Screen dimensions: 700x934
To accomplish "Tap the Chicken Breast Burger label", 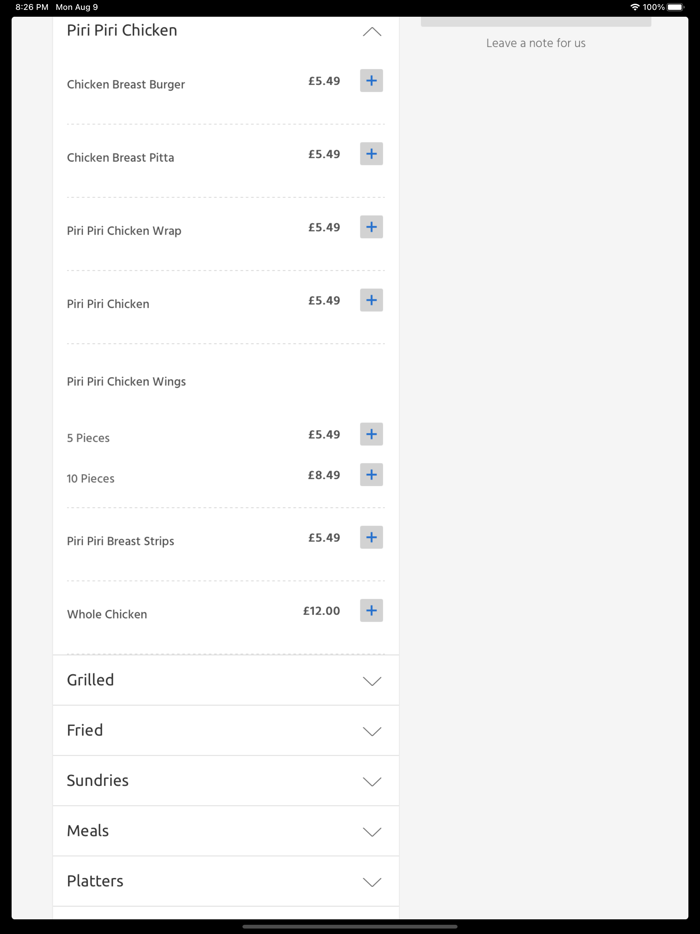I will [x=126, y=84].
